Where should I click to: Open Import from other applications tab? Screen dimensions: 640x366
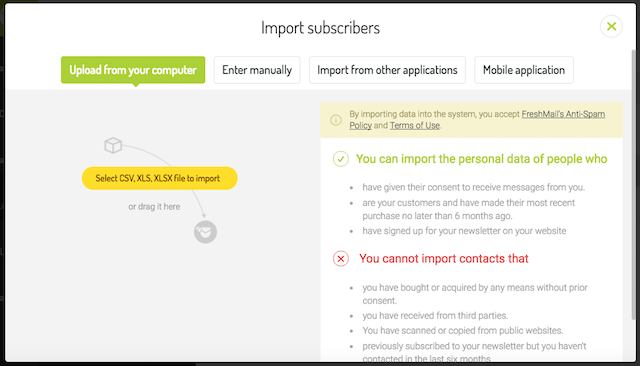[387, 70]
